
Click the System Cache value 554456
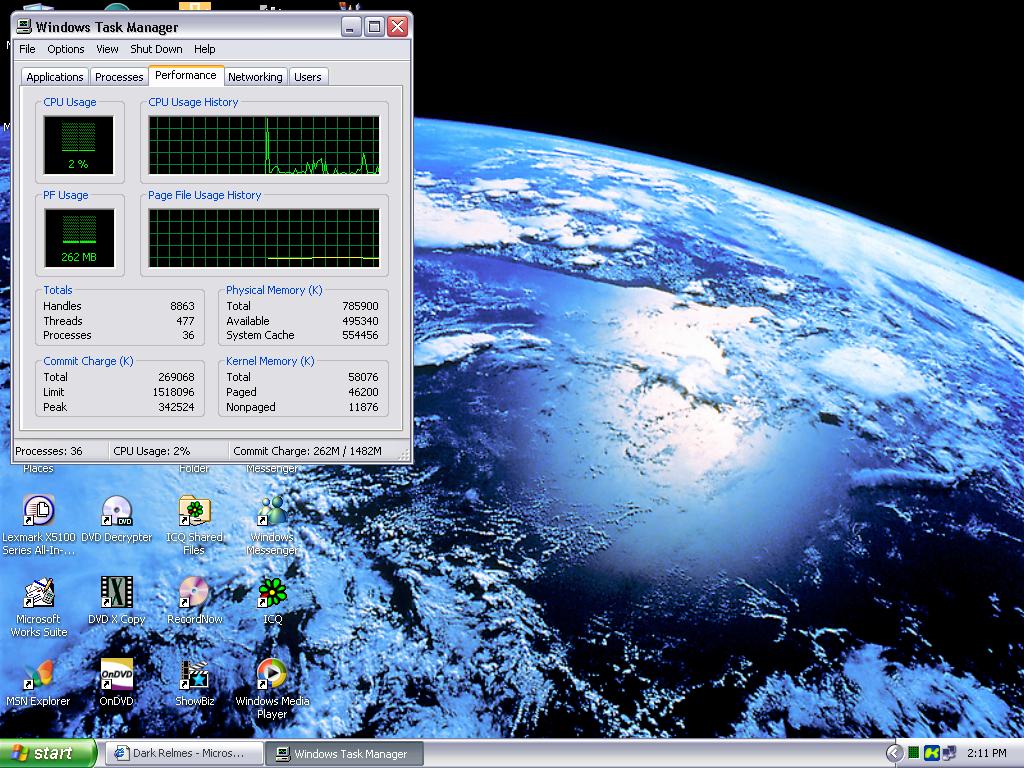pyautogui.click(x=360, y=336)
